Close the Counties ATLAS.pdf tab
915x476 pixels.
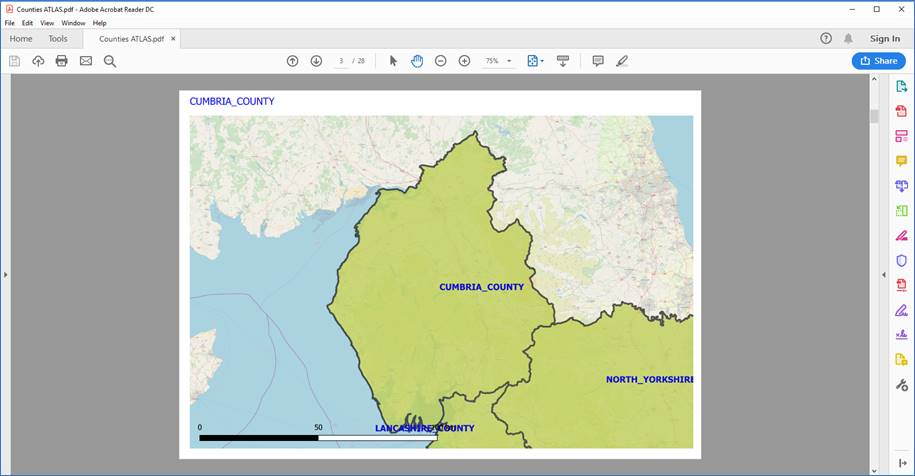point(173,38)
